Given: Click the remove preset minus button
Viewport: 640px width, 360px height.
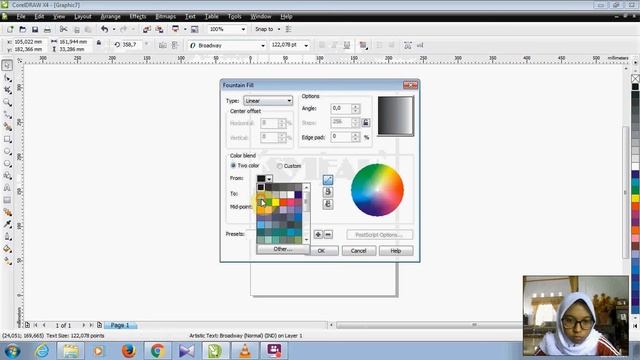Looking at the screenshot, I should click(x=328, y=234).
